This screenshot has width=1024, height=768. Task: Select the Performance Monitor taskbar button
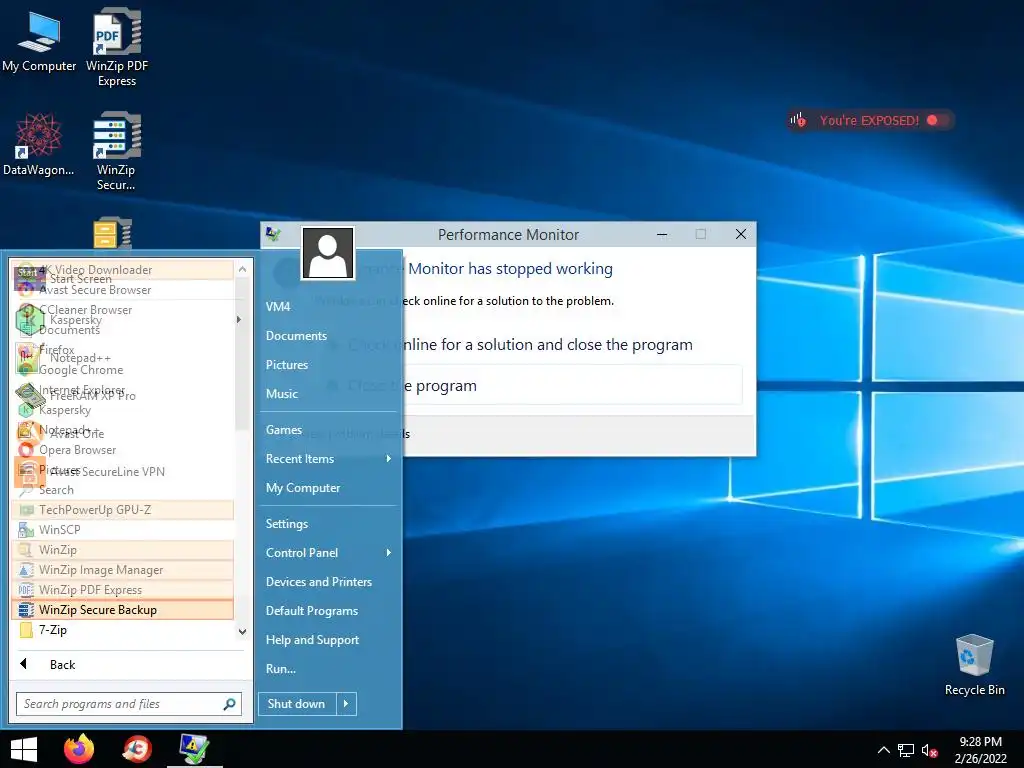pos(195,749)
